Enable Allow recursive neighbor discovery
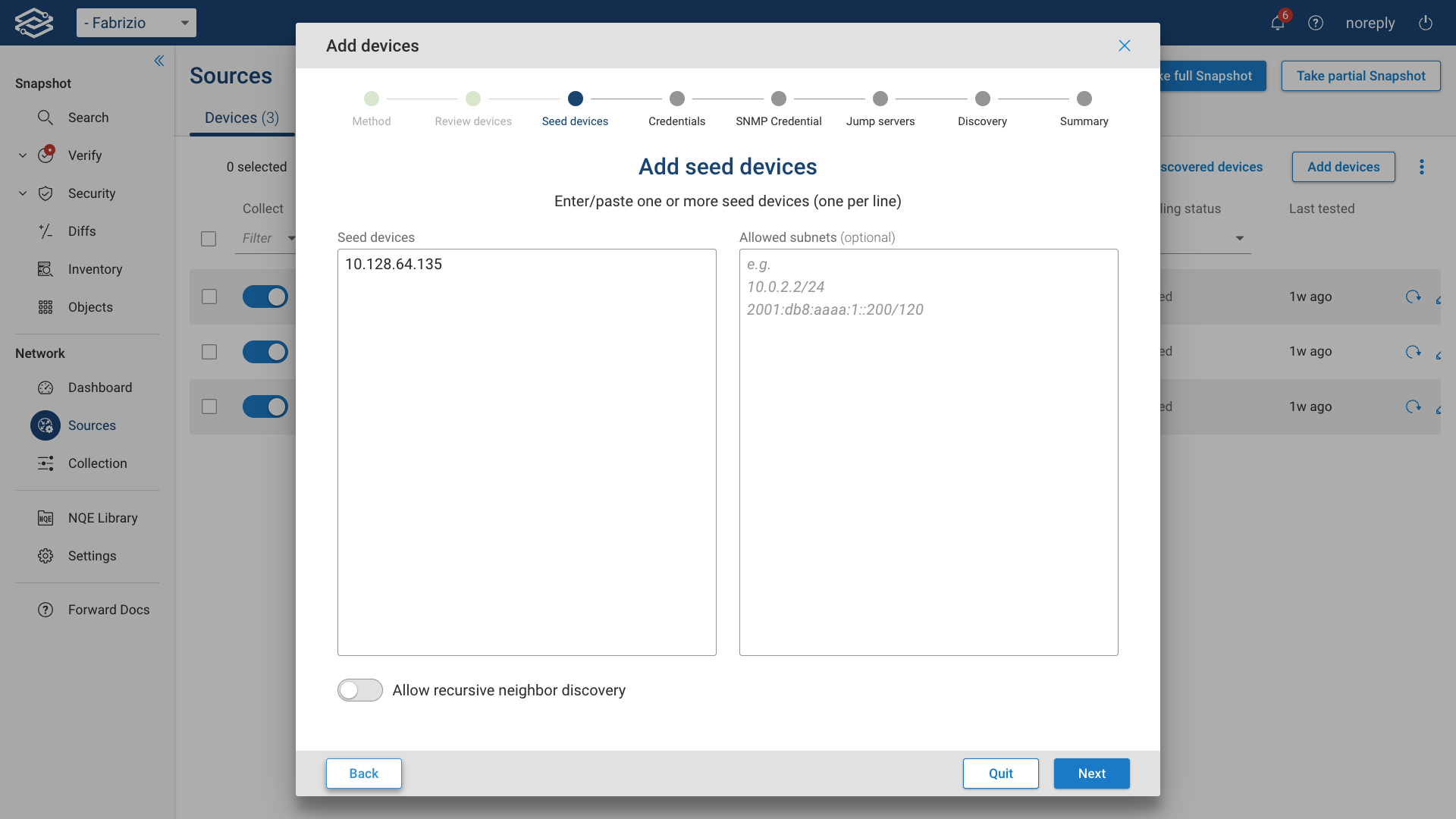1456x819 pixels. pos(359,690)
